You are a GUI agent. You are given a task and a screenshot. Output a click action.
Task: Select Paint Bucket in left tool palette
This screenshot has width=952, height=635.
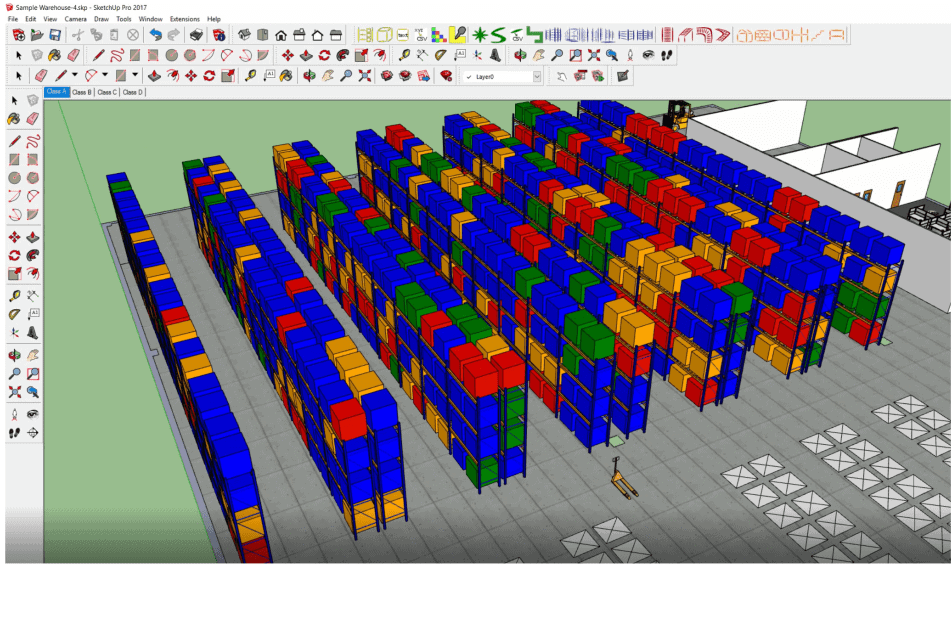pyautogui.click(x=15, y=119)
